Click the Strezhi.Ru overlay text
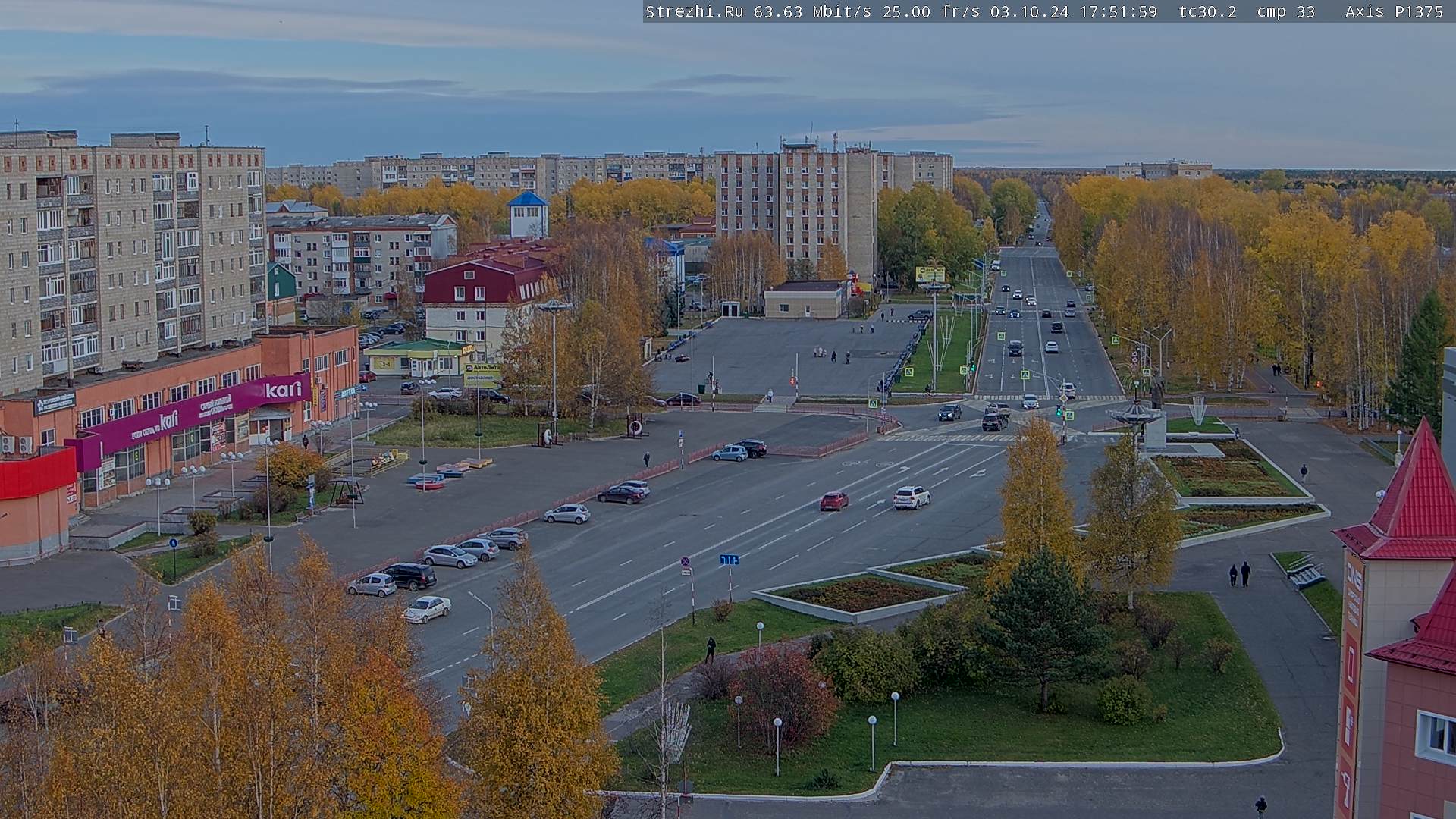The height and width of the screenshot is (819, 1456). (x=694, y=11)
